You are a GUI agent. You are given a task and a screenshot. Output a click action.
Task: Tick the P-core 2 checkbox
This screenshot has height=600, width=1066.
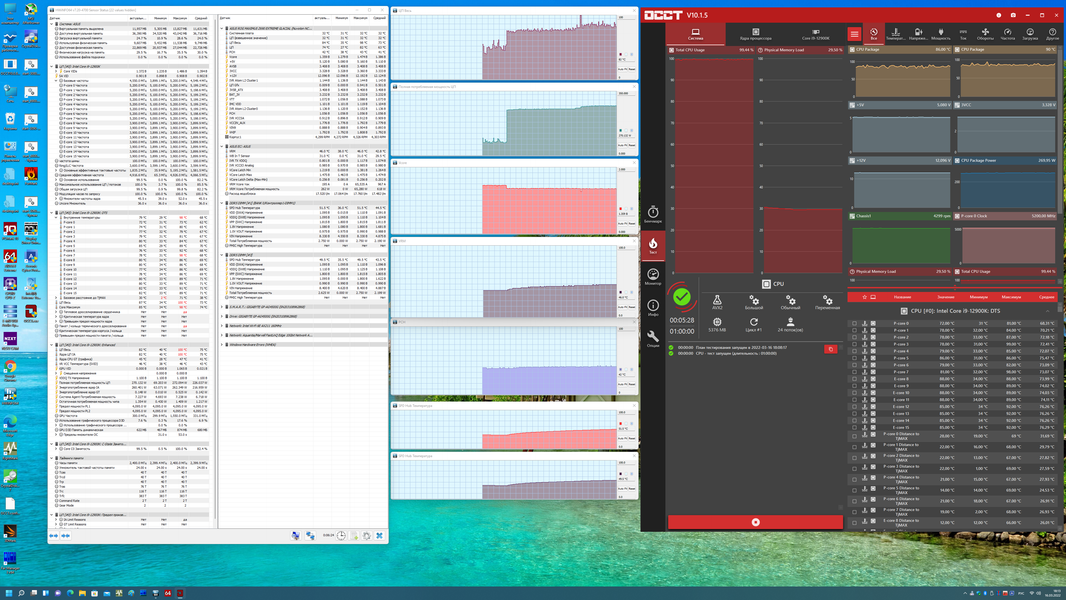tap(855, 337)
